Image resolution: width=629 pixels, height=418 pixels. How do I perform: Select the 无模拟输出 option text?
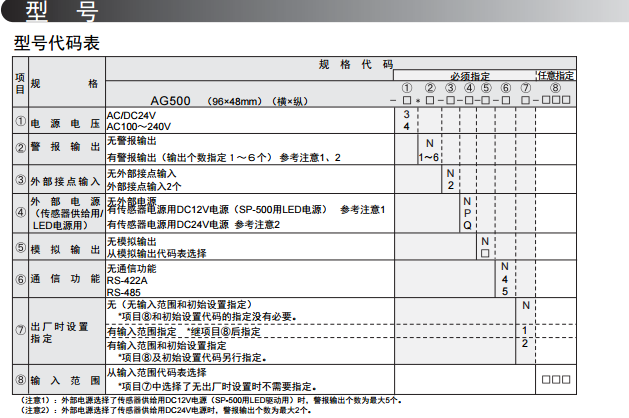pos(132,241)
